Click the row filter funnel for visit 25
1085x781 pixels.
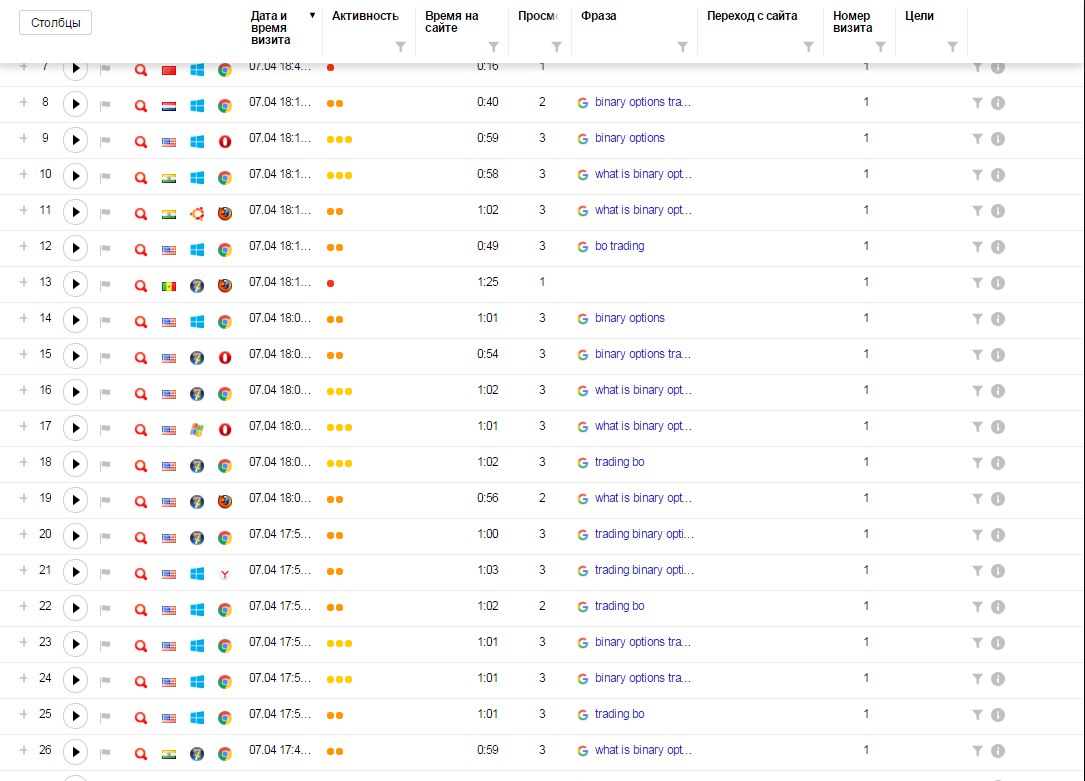[x=977, y=715]
